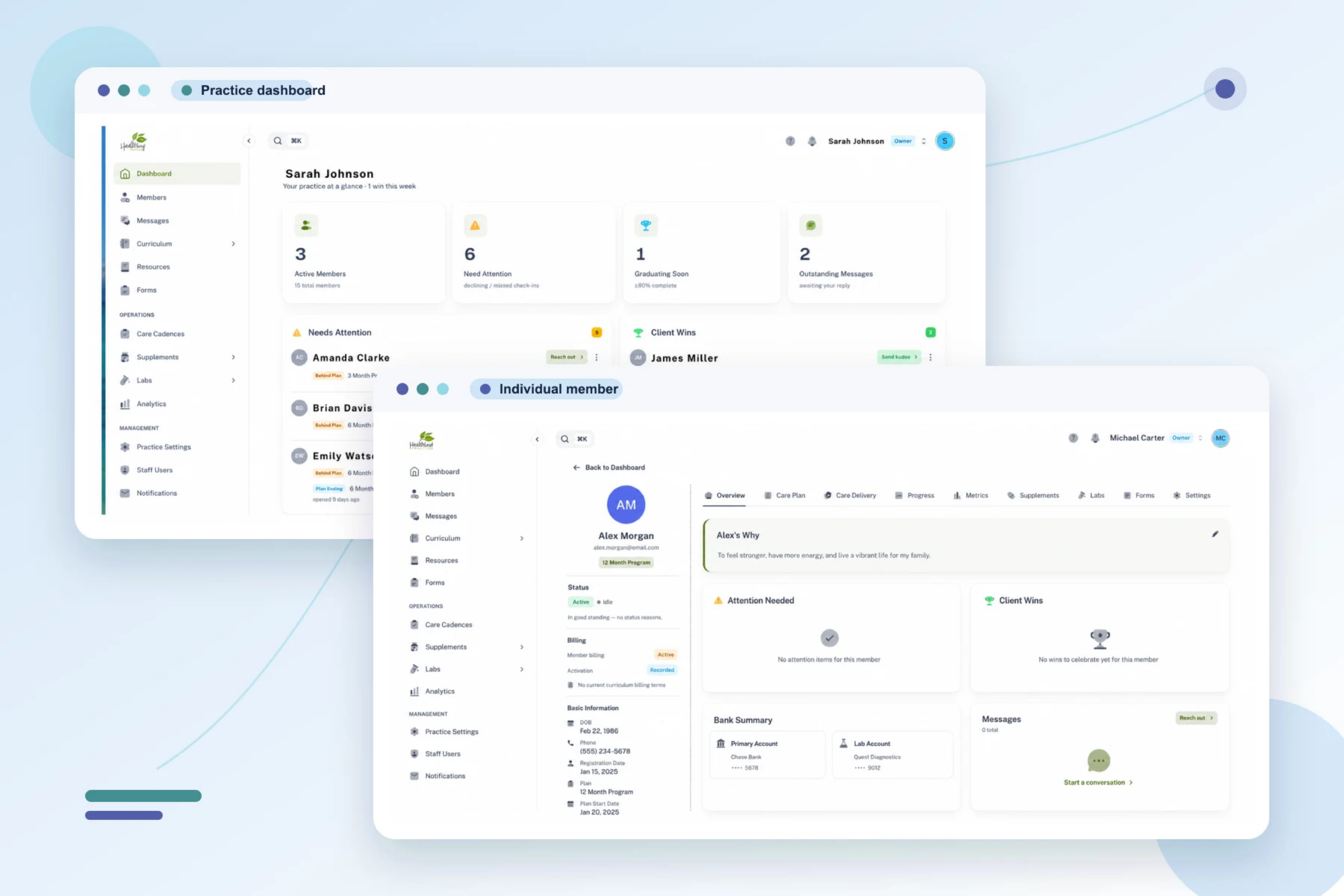Click Sarah Johnson avatar S
Screen dimensions: 1344x896
tap(944, 141)
